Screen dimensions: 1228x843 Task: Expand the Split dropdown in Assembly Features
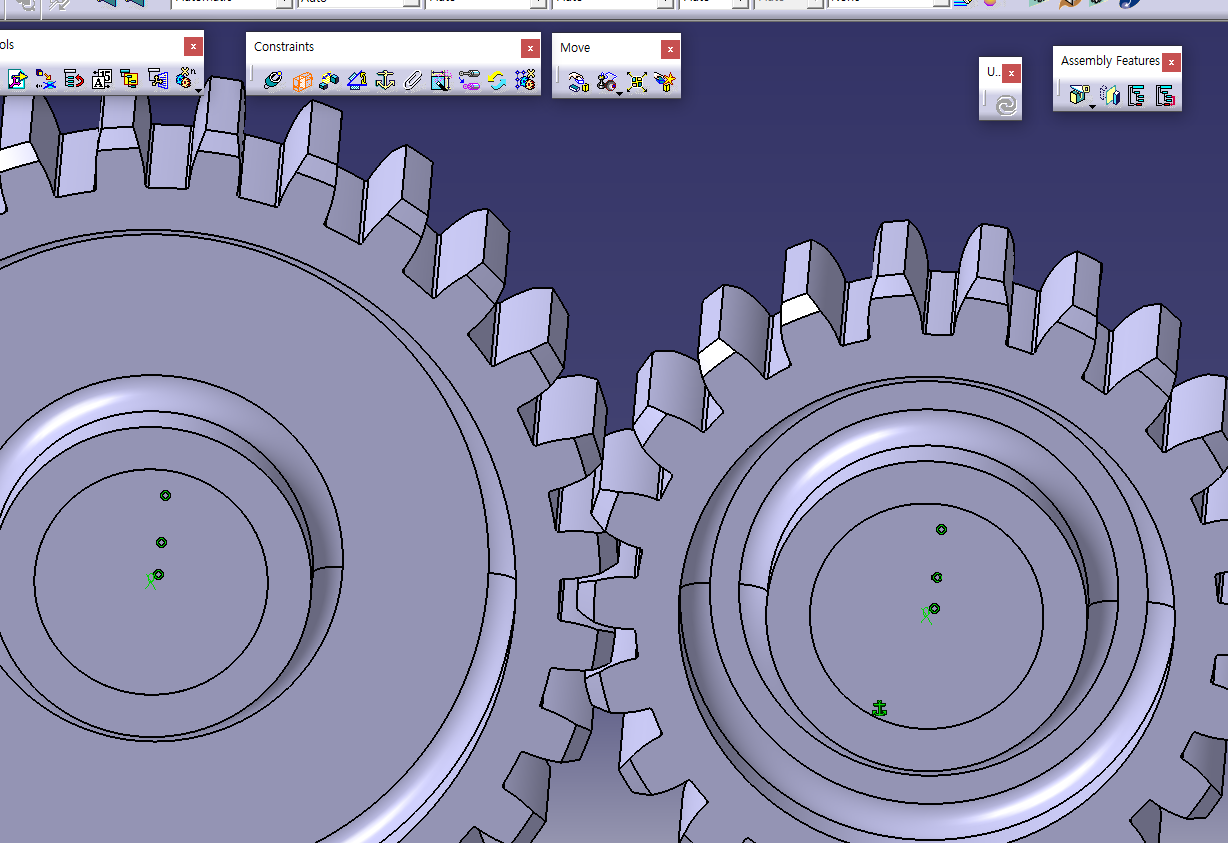coord(1092,105)
